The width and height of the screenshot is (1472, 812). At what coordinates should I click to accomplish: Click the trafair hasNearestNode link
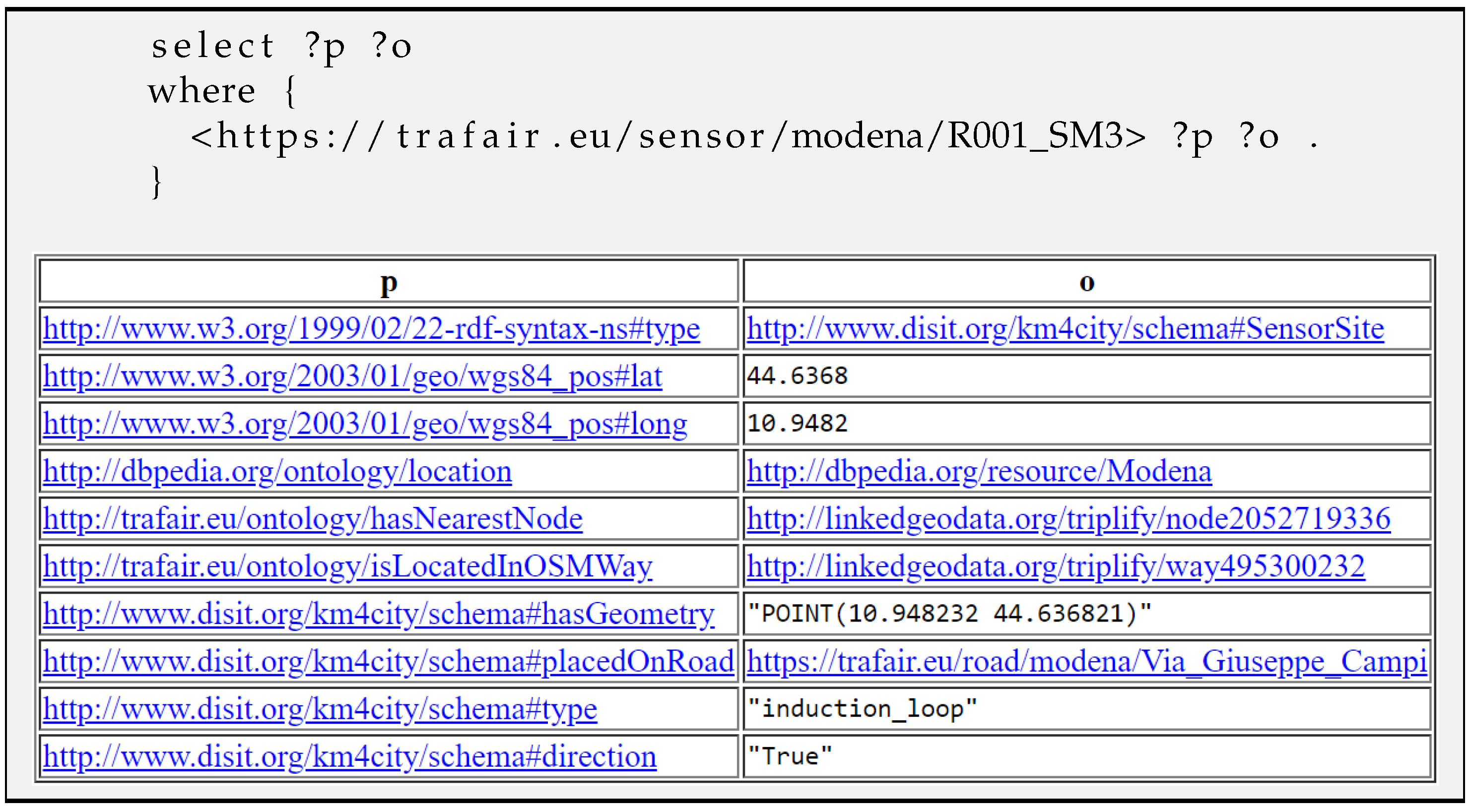point(313,519)
